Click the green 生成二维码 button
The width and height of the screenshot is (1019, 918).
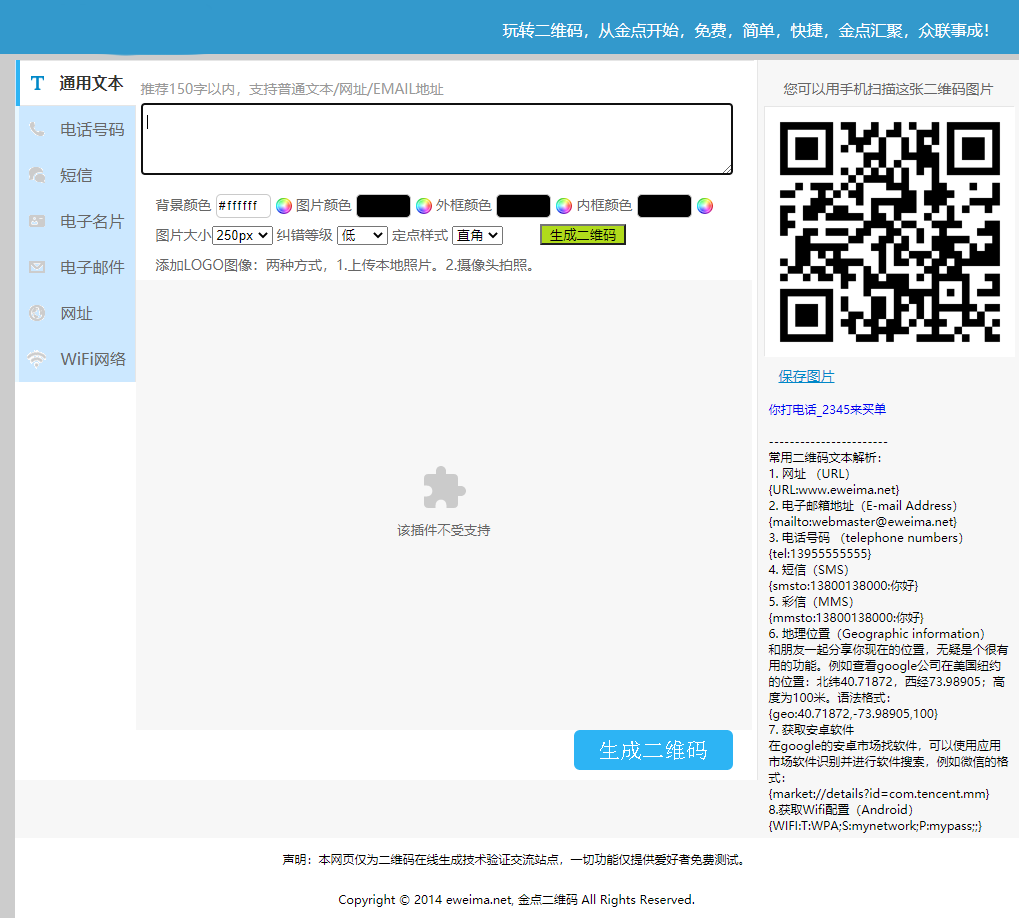point(583,235)
